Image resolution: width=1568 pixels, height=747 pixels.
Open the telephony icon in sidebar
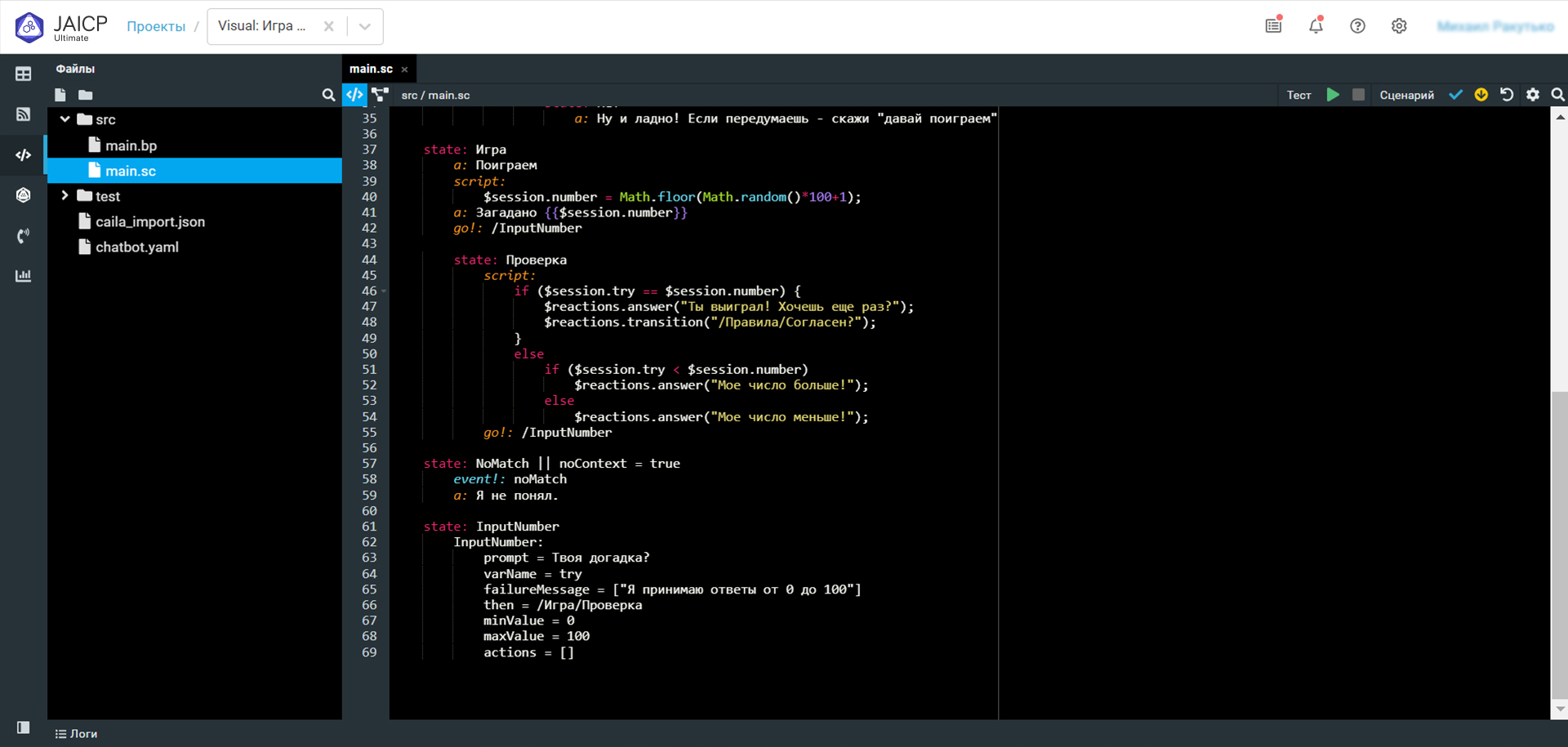coord(24,236)
